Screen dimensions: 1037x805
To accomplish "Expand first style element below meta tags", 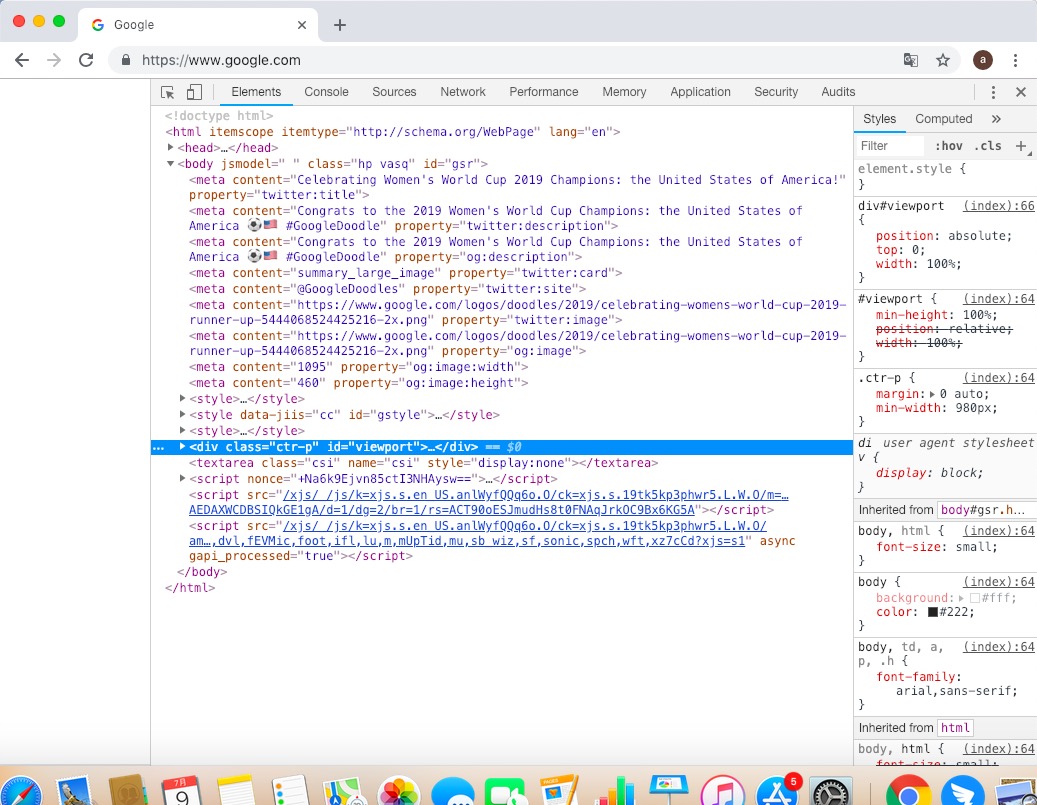I will tap(183, 398).
